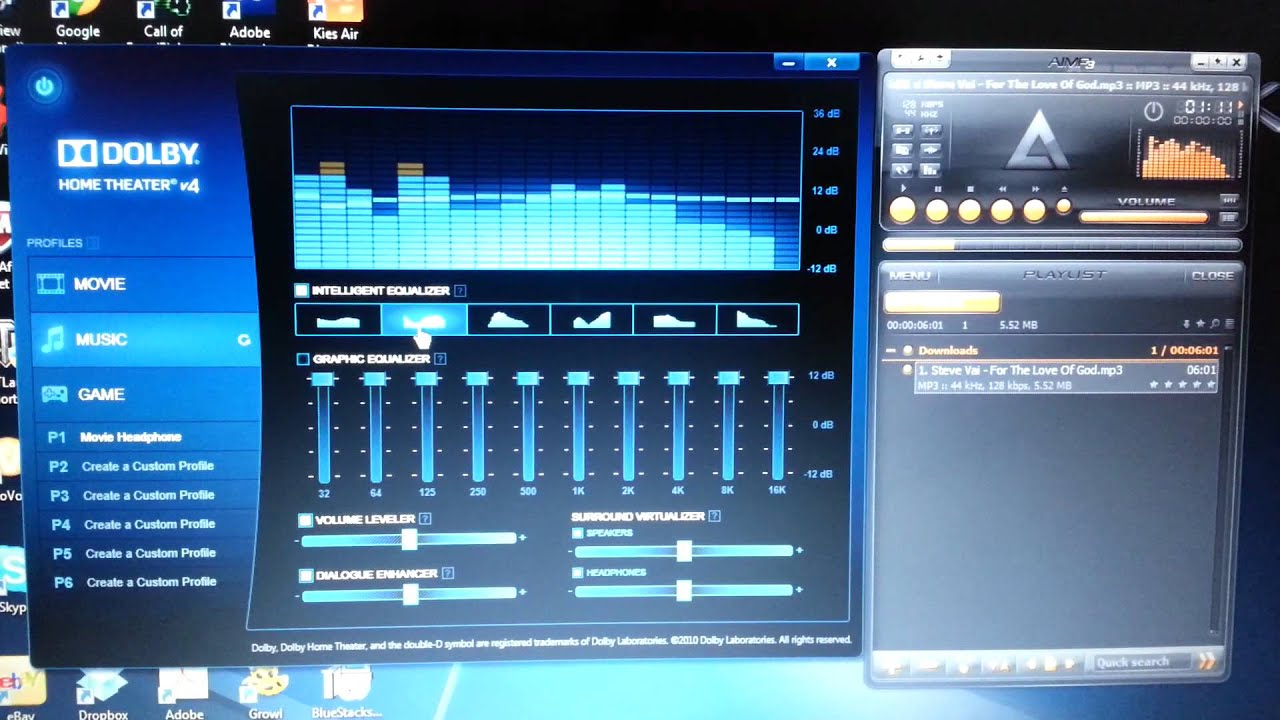Open help for Volume Leveler
Image resolution: width=1280 pixels, height=720 pixels.
pos(425,519)
